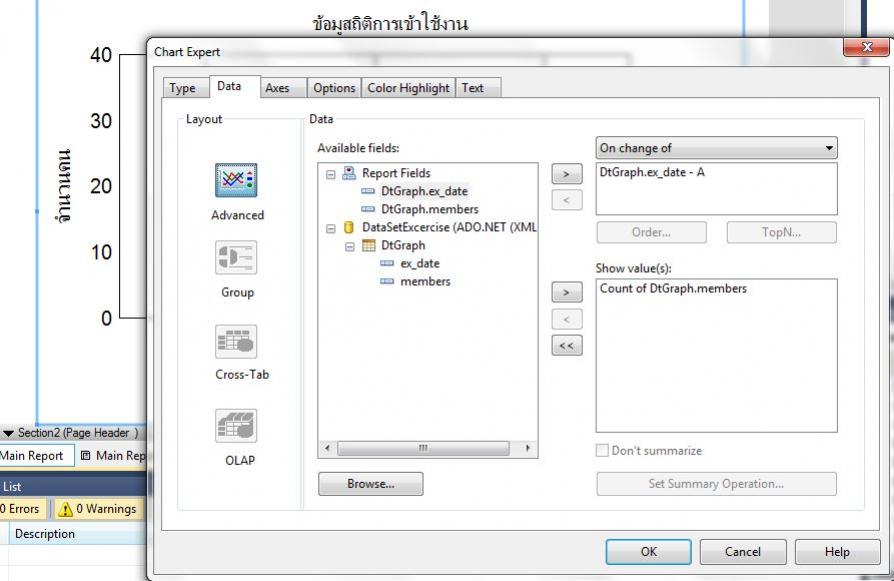894x581 pixels.
Task: Select ex_date under DtGraph table
Action: click(420, 263)
